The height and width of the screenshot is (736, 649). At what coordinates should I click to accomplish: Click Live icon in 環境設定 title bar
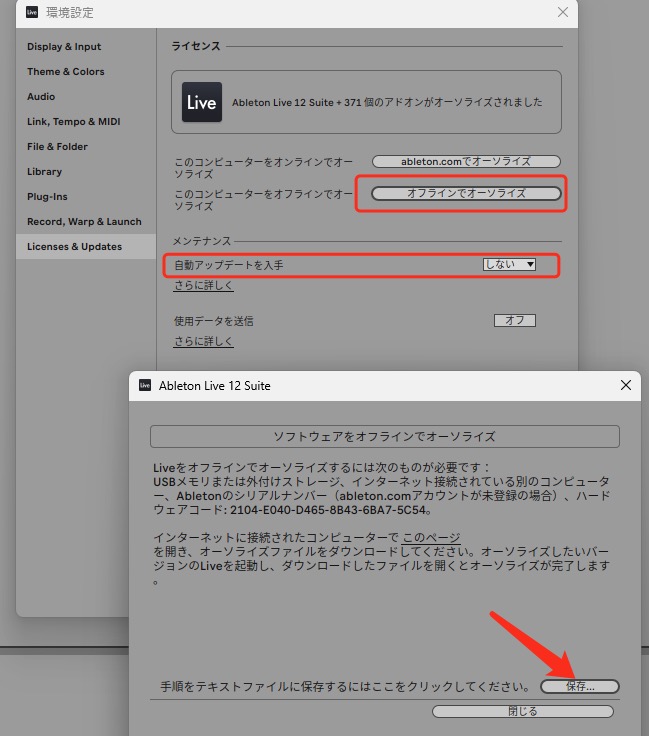point(32,12)
